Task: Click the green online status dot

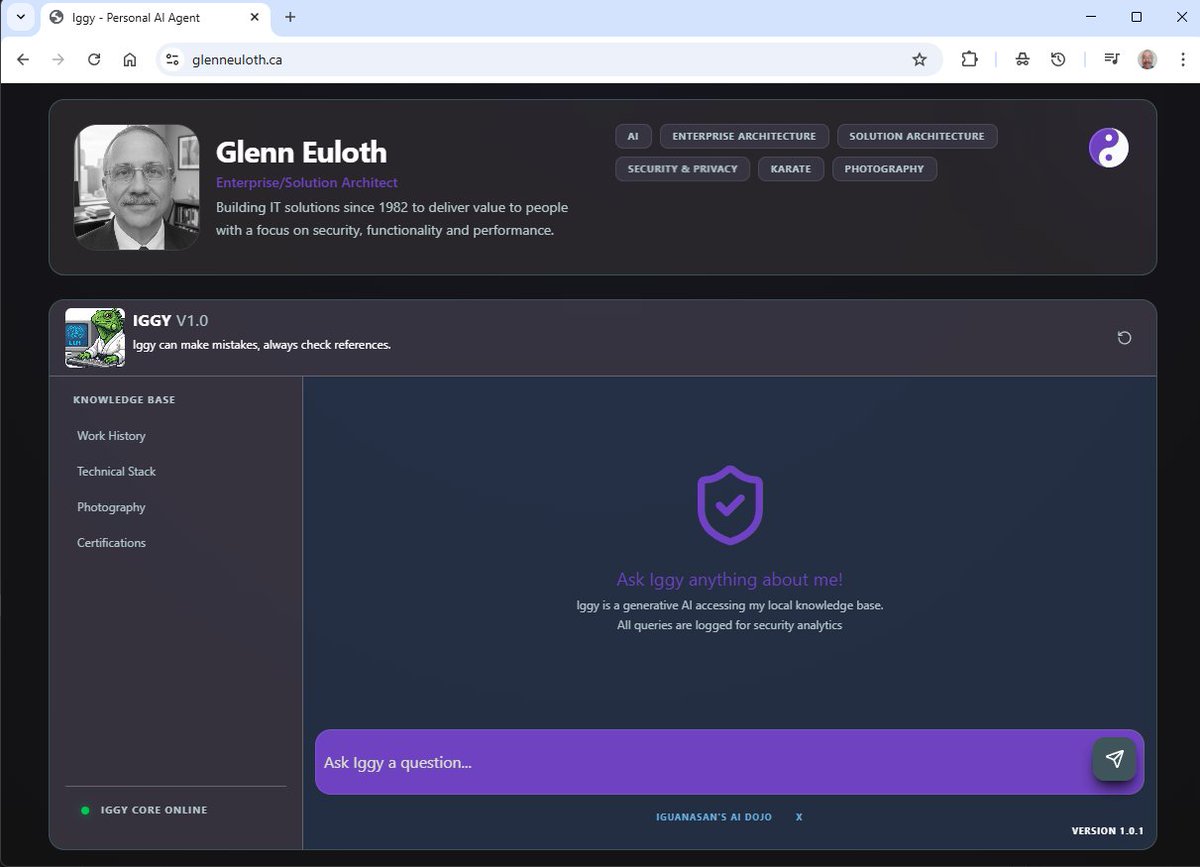Action: pos(85,810)
